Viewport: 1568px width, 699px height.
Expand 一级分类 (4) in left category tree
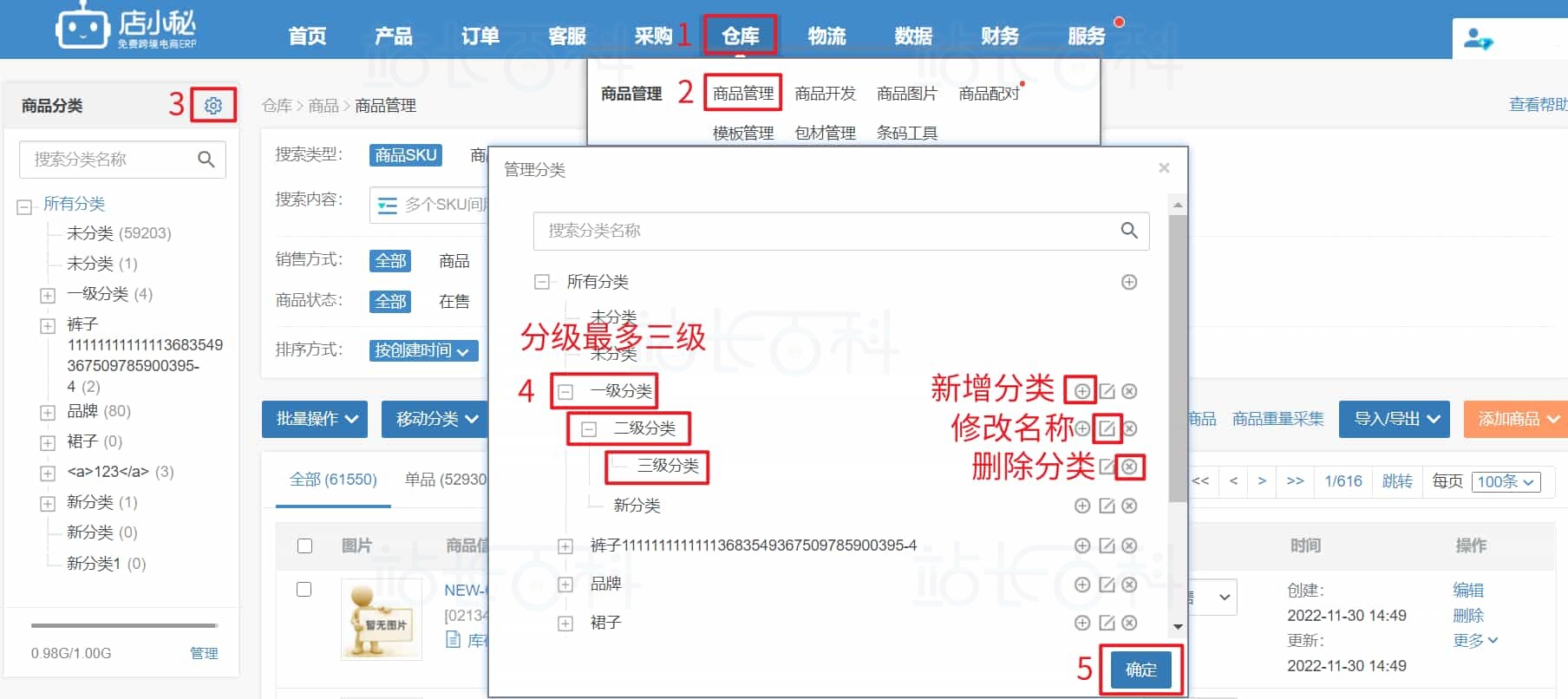pos(48,296)
